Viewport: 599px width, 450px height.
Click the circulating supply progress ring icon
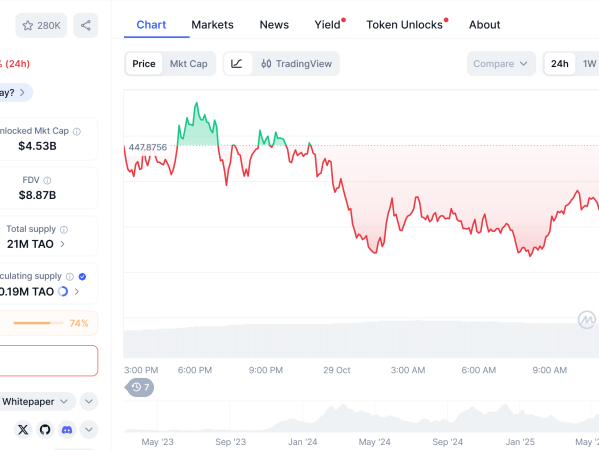[x=63, y=291]
